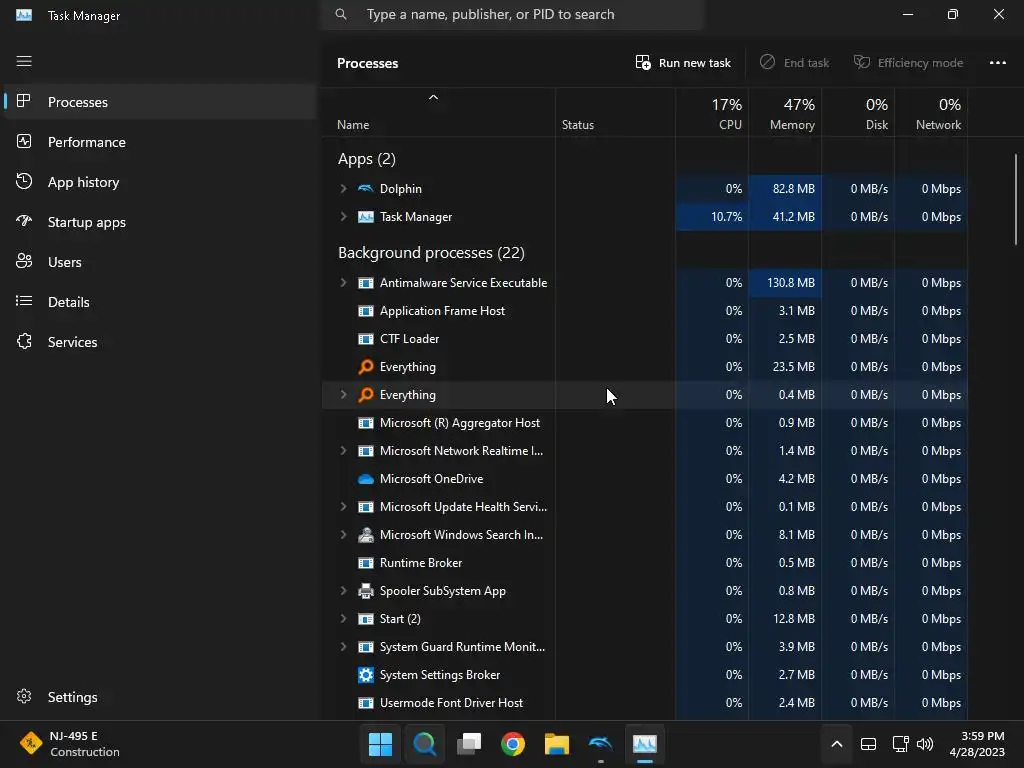This screenshot has height=768, width=1024.
Task: Switch to the Performance page
Action: point(160,142)
